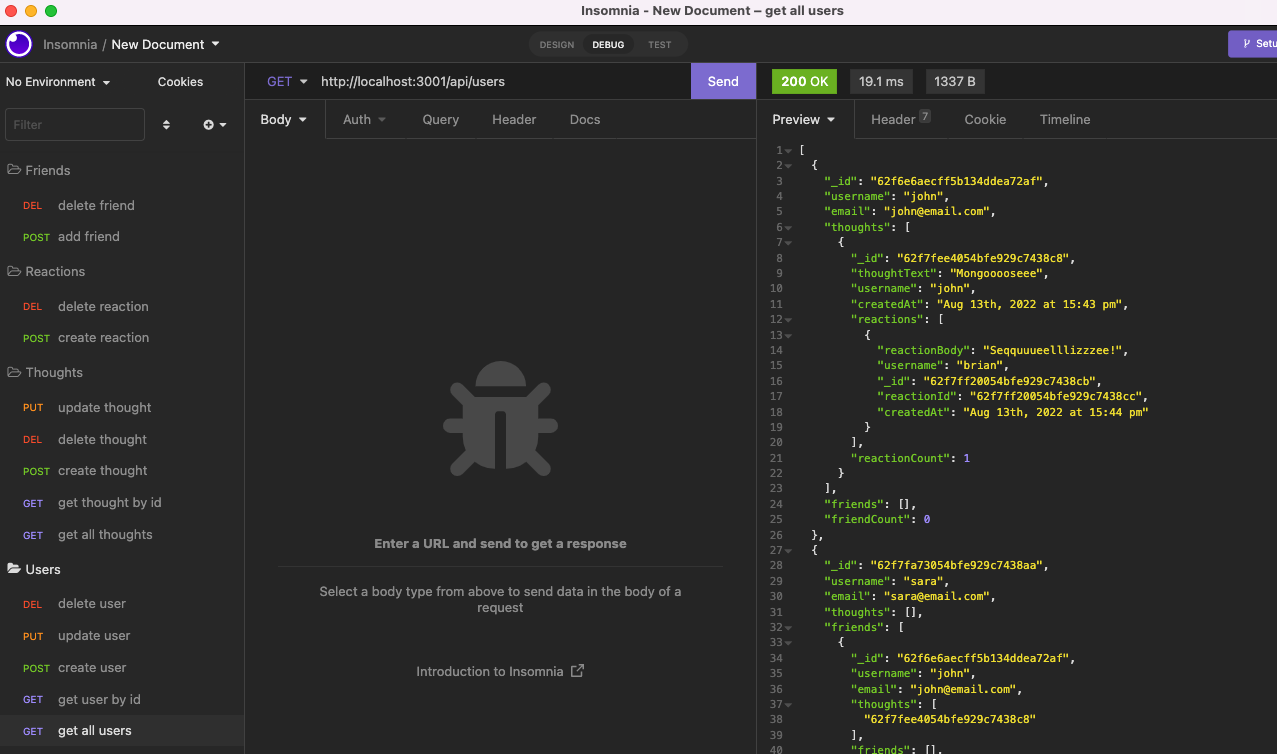This screenshot has width=1277, height=754.
Task: Open the request Header tab
Action: (x=514, y=119)
